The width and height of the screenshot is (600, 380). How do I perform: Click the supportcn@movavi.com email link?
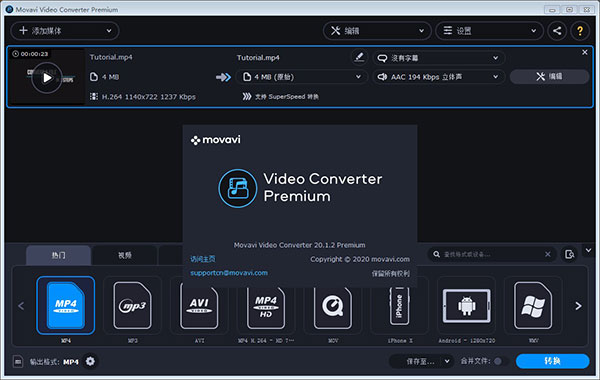click(229, 273)
